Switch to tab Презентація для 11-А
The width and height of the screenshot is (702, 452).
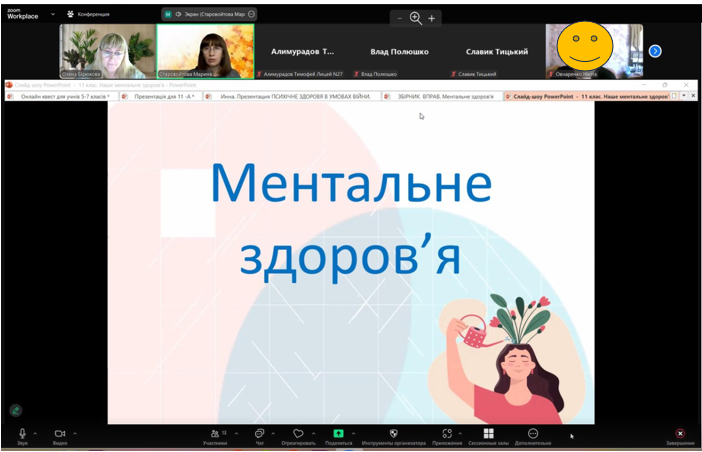[161, 96]
